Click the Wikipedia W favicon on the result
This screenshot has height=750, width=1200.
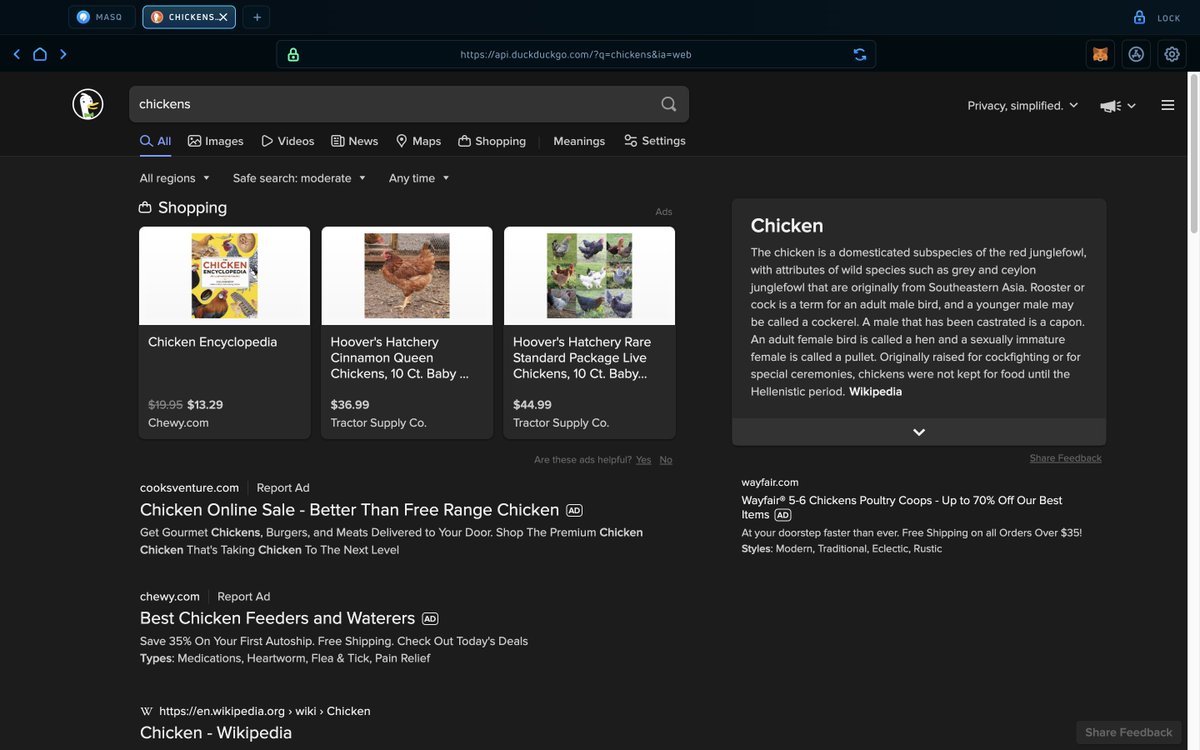pos(147,711)
